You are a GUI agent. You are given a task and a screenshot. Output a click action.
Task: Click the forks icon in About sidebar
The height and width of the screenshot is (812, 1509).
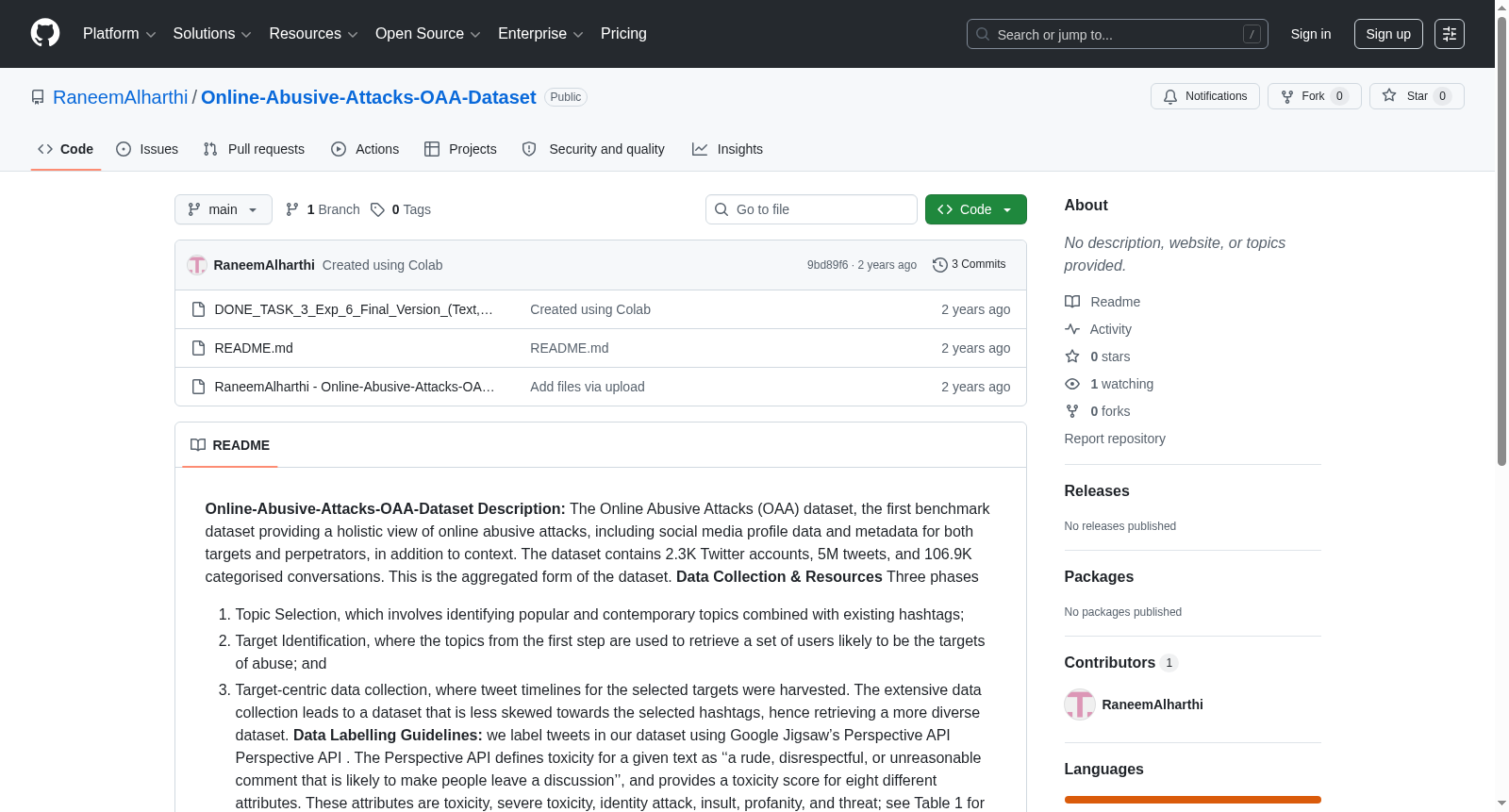(x=1072, y=411)
